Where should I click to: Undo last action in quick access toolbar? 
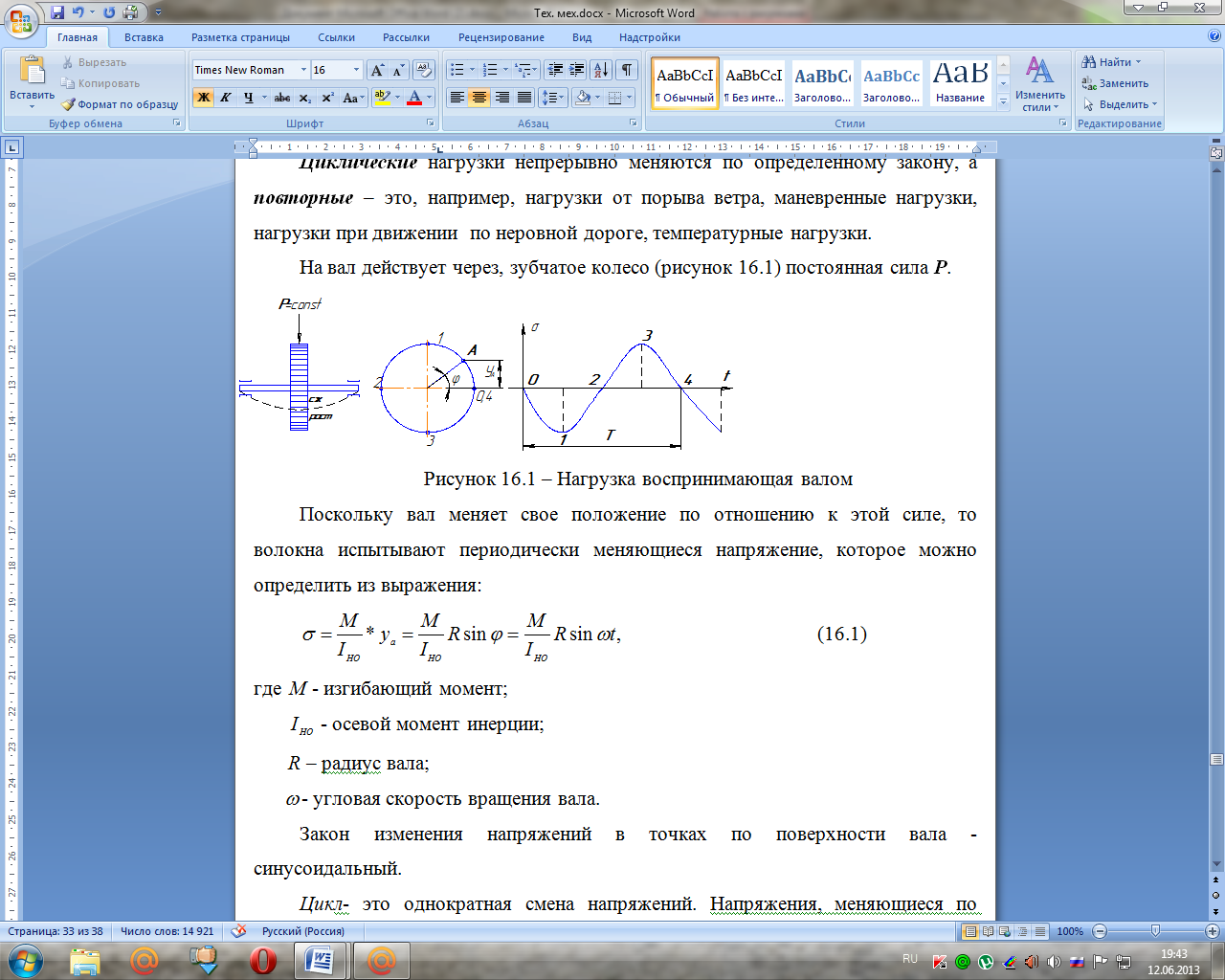78,12
